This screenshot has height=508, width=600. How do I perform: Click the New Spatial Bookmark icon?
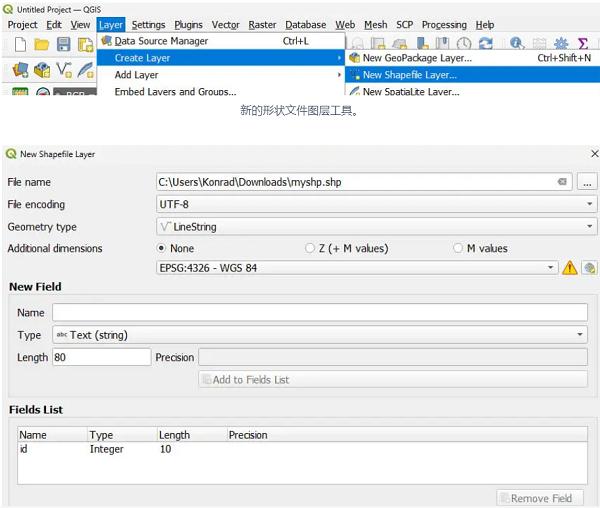[422, 44]
